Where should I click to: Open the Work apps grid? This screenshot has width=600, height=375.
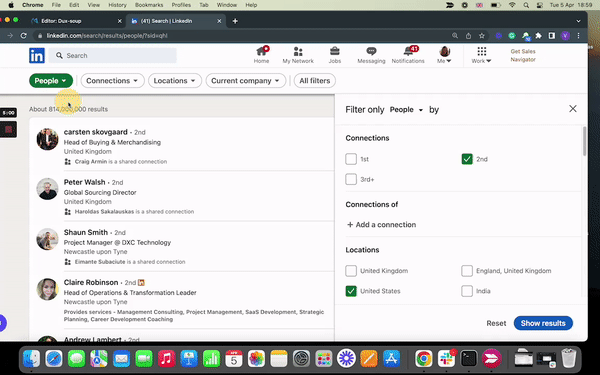(481, 55)
